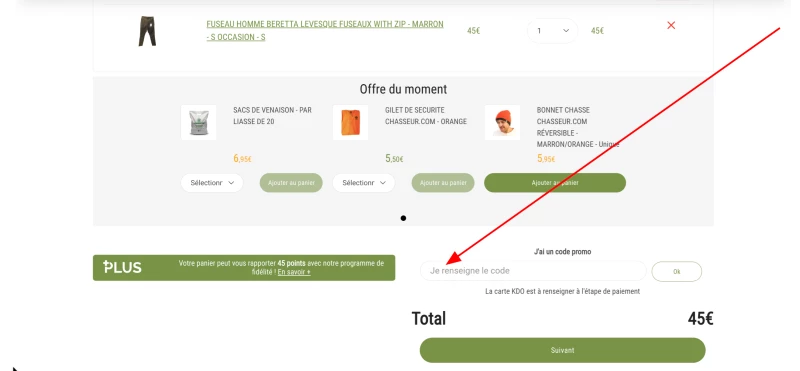Click the orange gilet de sécurité image
800x371 pixels.
coord(351,122)
